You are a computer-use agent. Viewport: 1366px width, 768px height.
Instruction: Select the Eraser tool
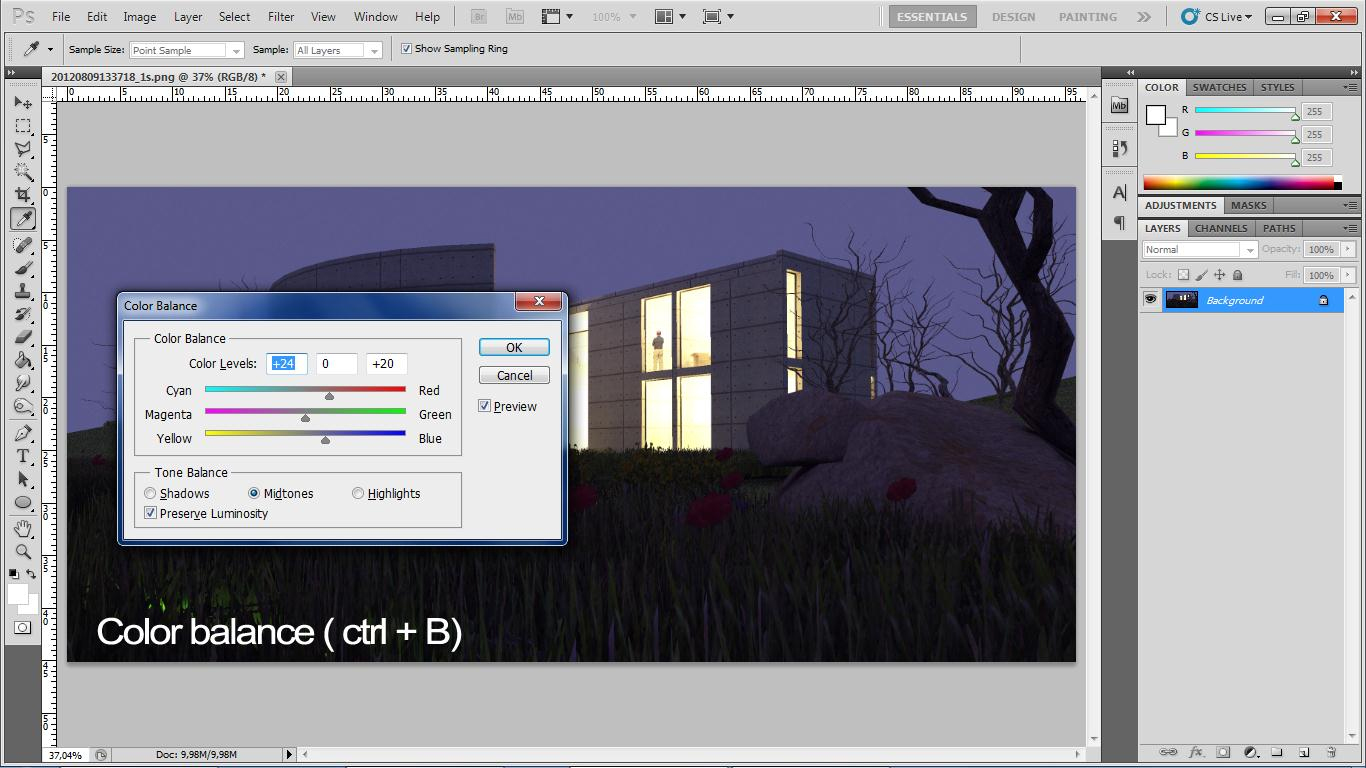[x=23, y=337]
